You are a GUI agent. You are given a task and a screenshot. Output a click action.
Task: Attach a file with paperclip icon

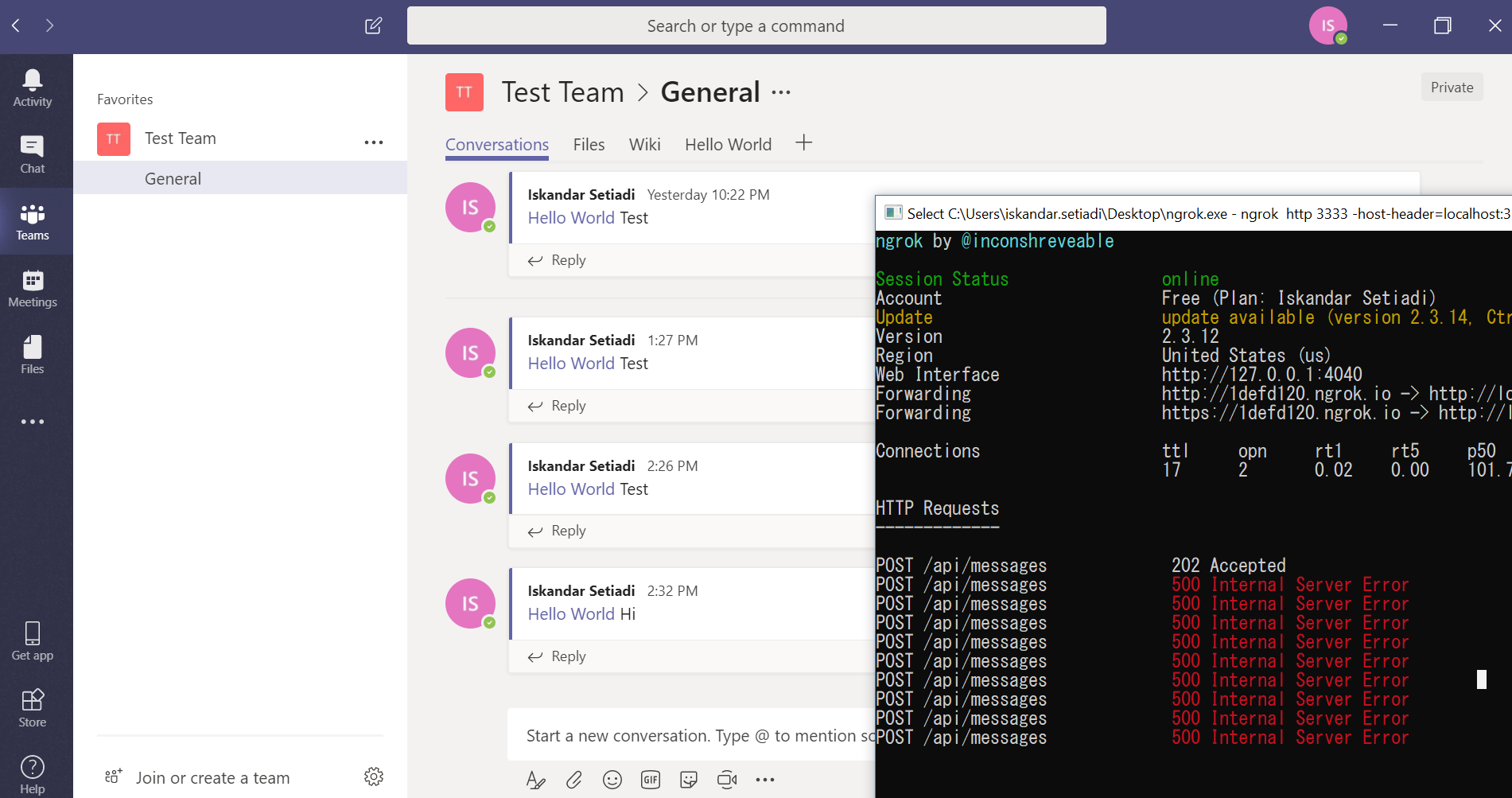[574, 780]
